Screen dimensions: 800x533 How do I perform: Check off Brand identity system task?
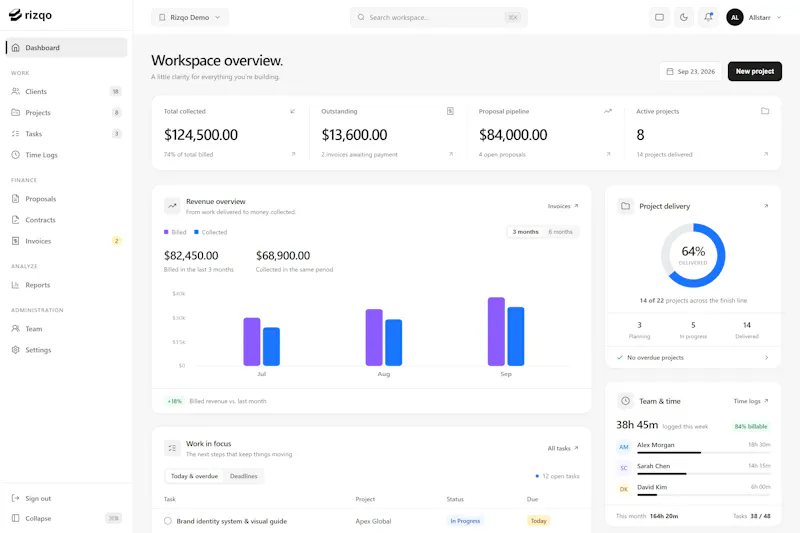[x=168, y=521]
